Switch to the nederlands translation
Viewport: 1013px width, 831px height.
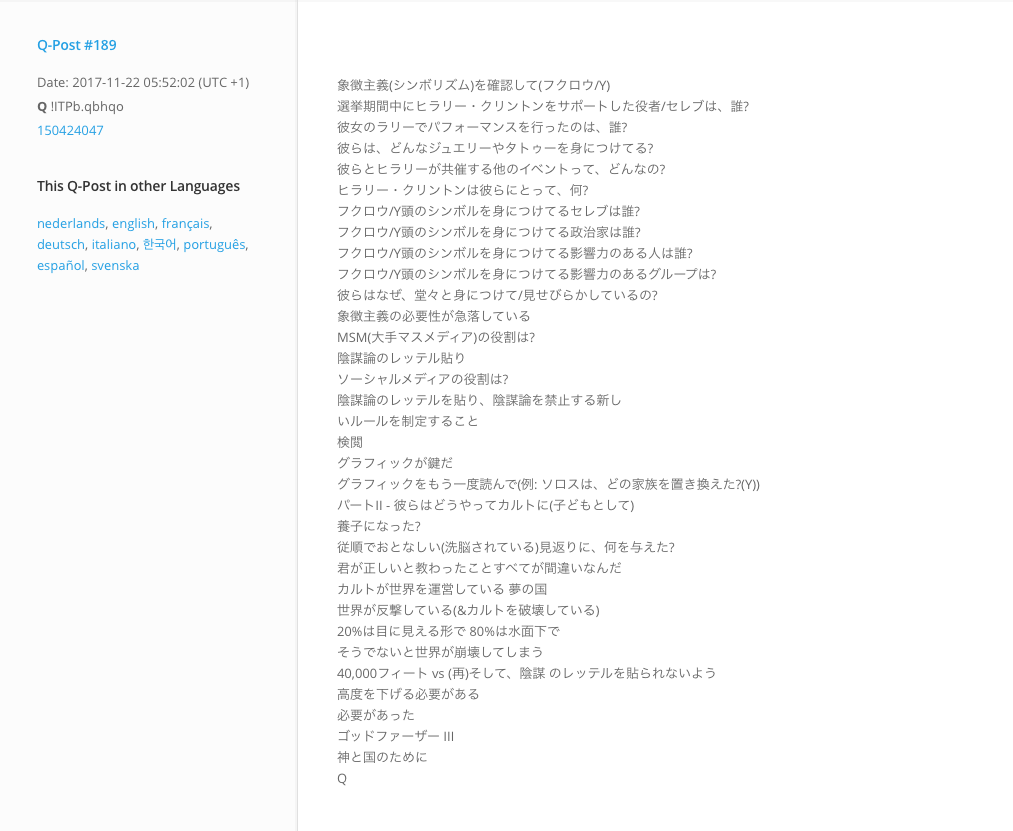click(x=71, y=224)
